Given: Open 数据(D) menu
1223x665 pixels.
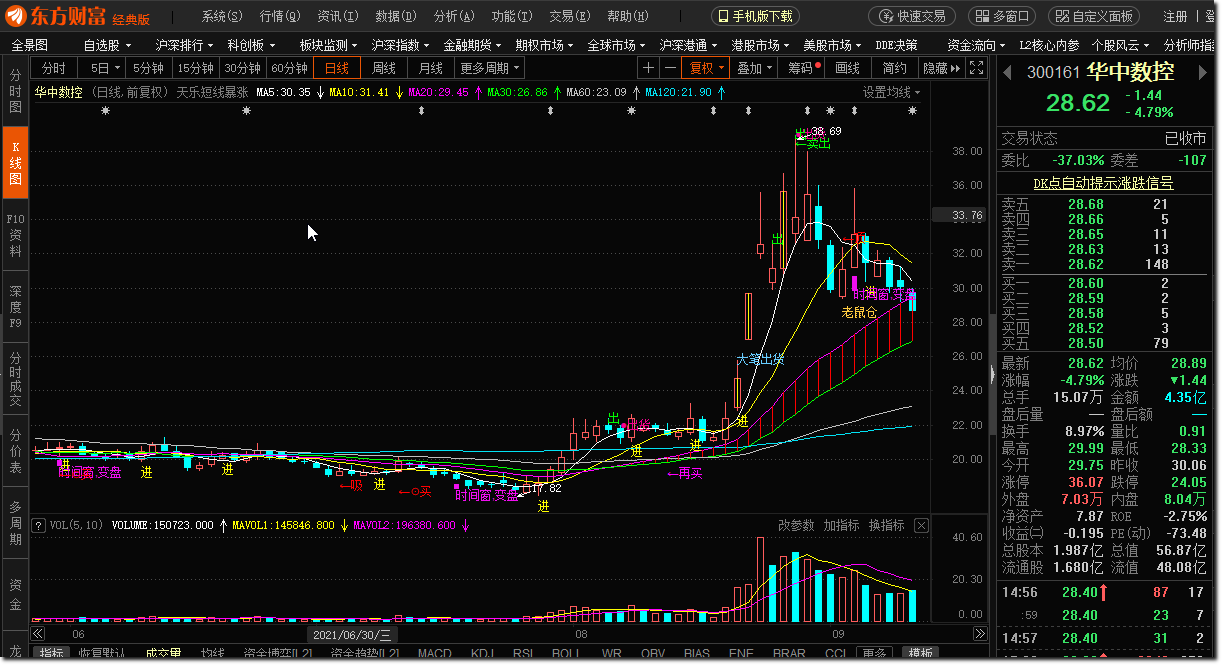Looking at the screenshot, I should 396,16.
